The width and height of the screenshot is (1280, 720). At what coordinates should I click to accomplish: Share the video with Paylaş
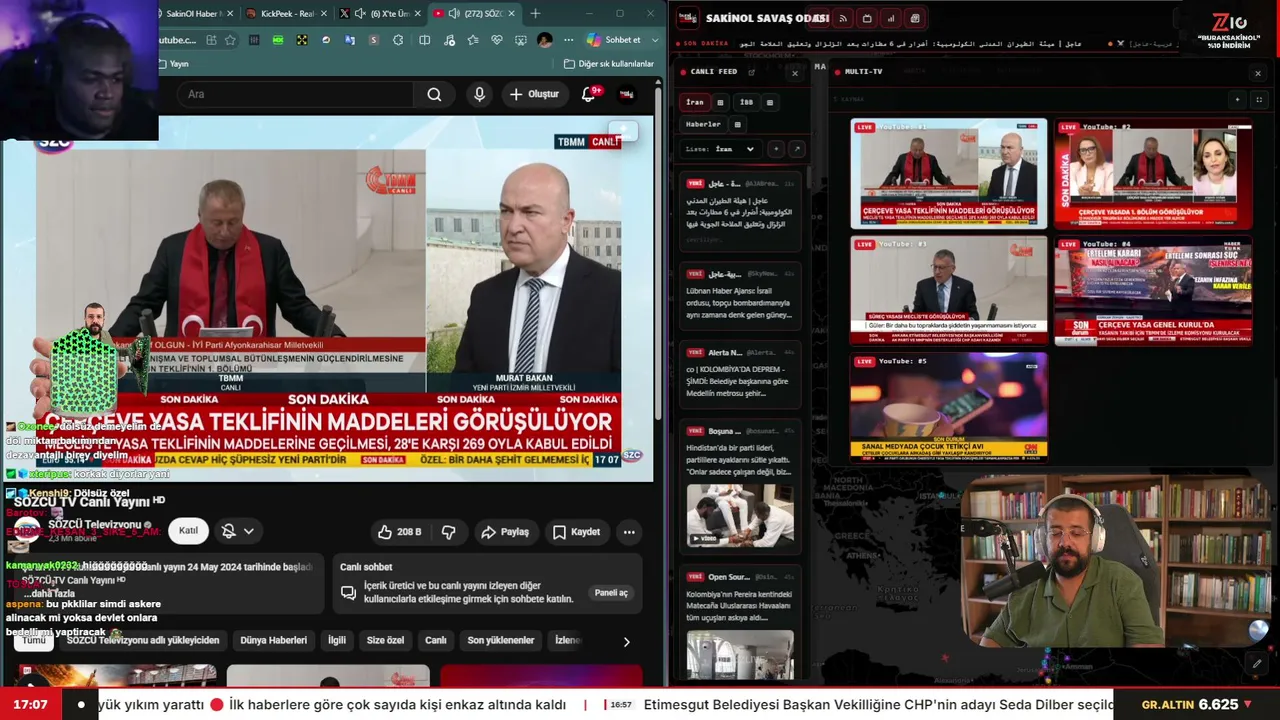pyautogui.click(x=505, y=532)
